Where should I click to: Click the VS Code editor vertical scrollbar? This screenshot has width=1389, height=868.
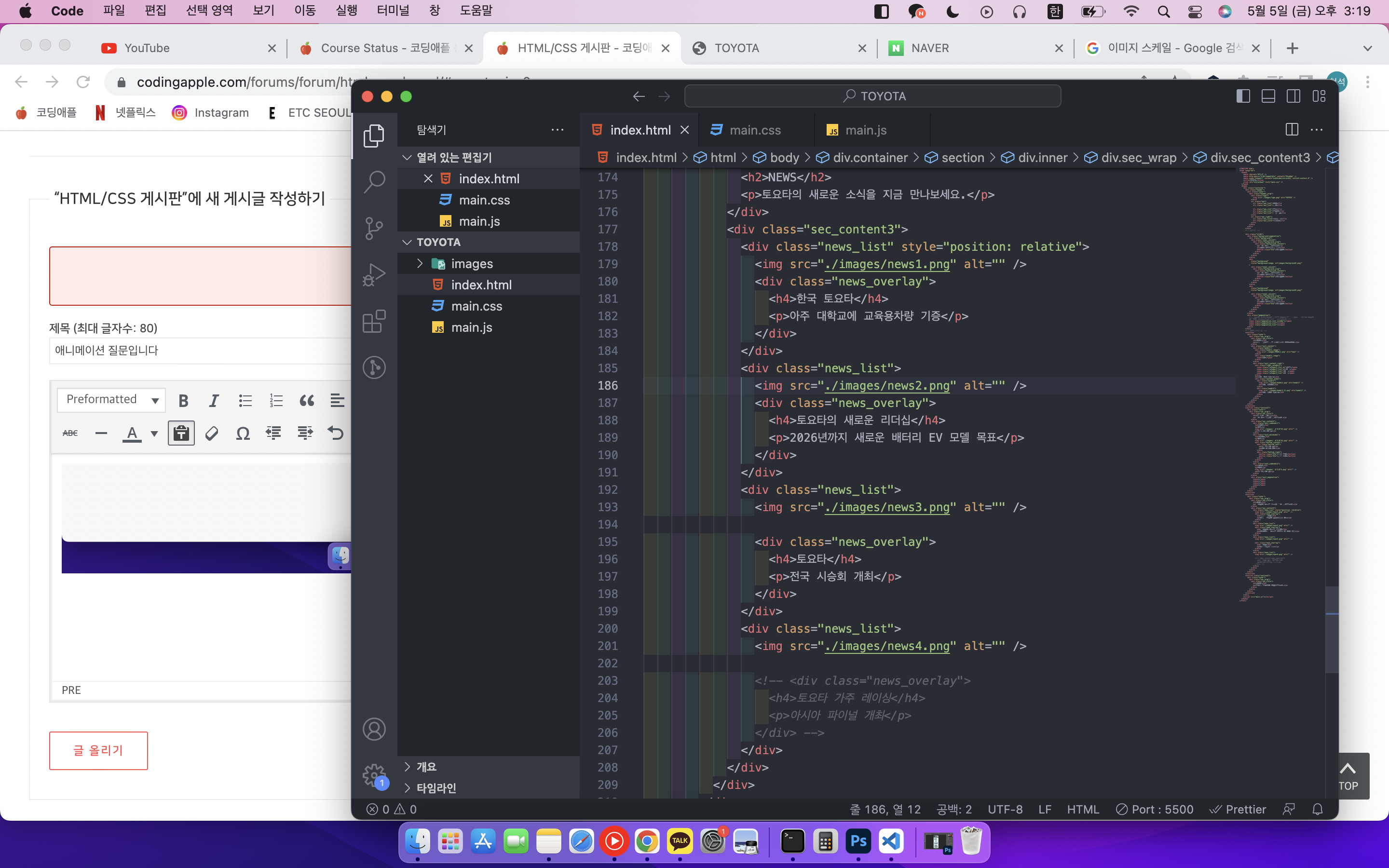pos(1332,629)
